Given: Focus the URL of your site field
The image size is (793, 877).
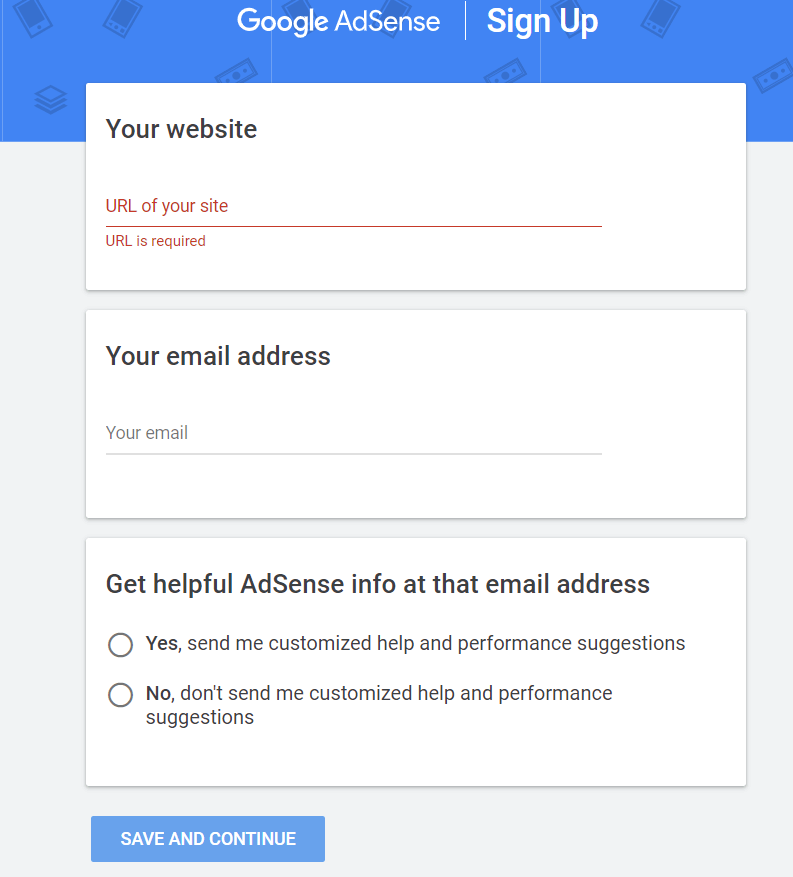Looking at the screenshot, I should coord(353,207).
